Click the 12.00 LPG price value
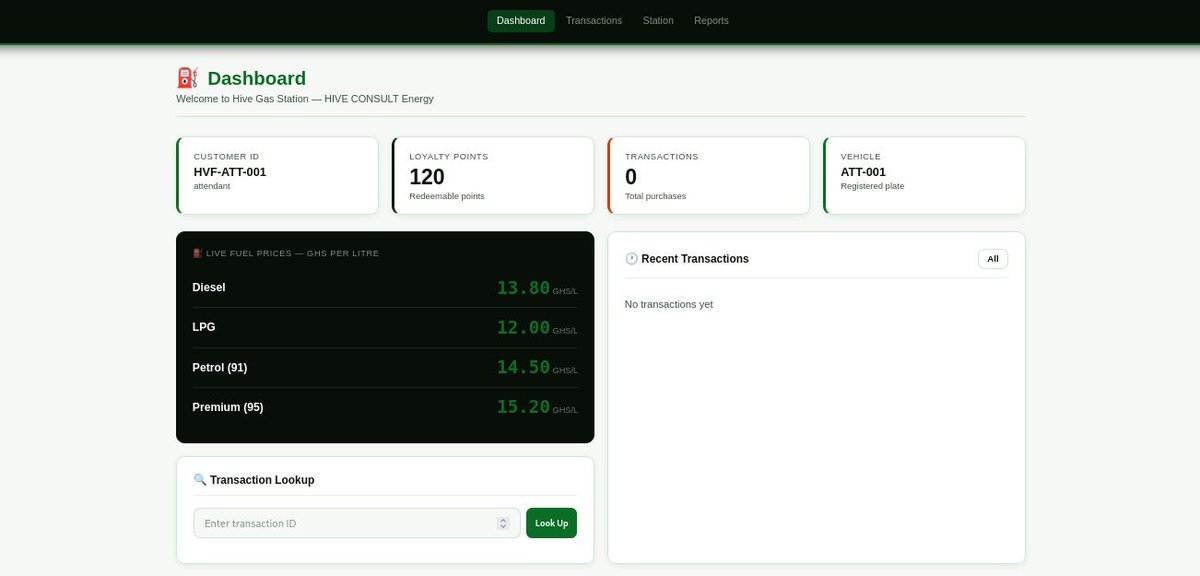 point(523,327)
